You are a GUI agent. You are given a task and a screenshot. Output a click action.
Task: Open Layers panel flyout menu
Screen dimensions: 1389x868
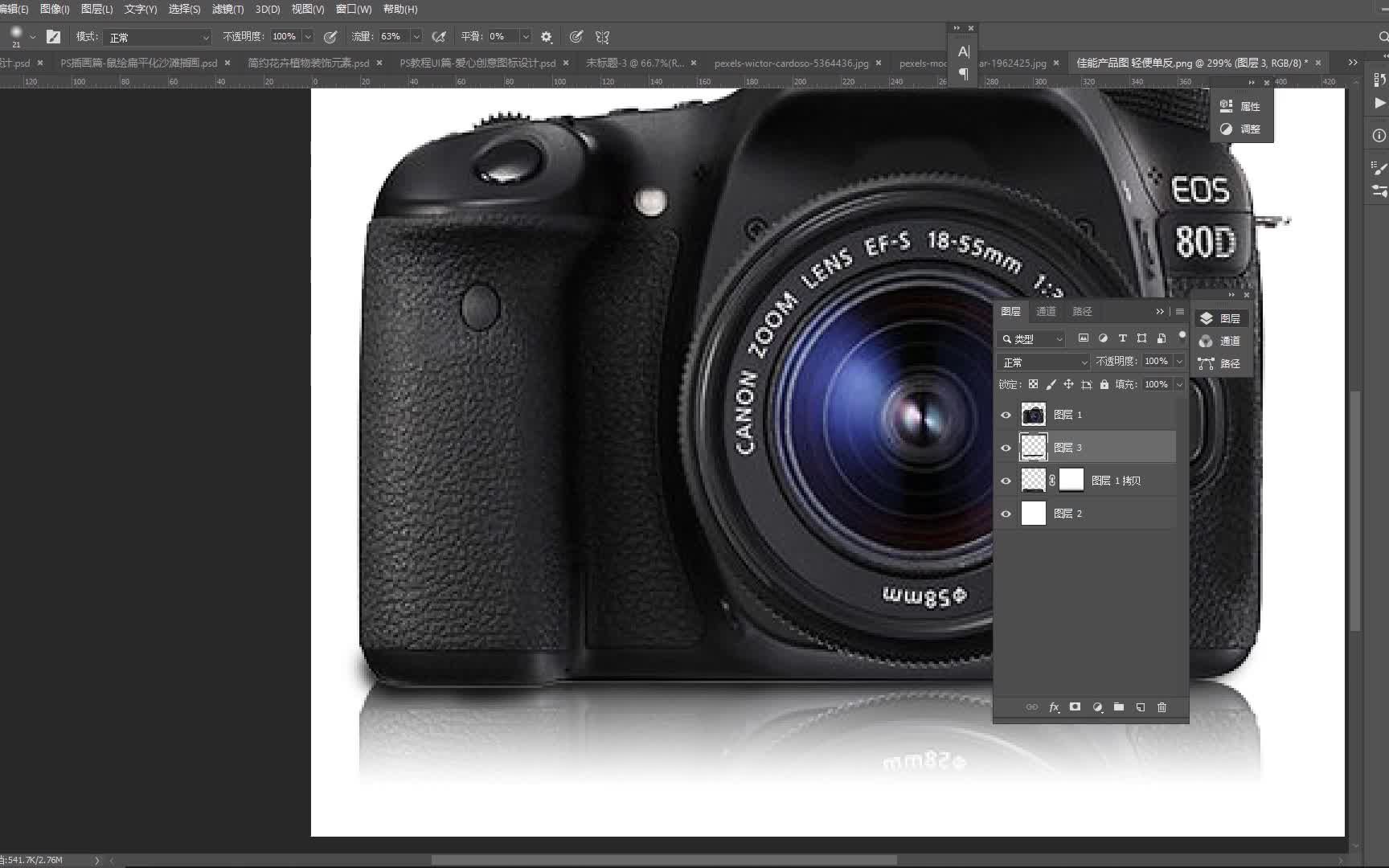point(1179,312)
